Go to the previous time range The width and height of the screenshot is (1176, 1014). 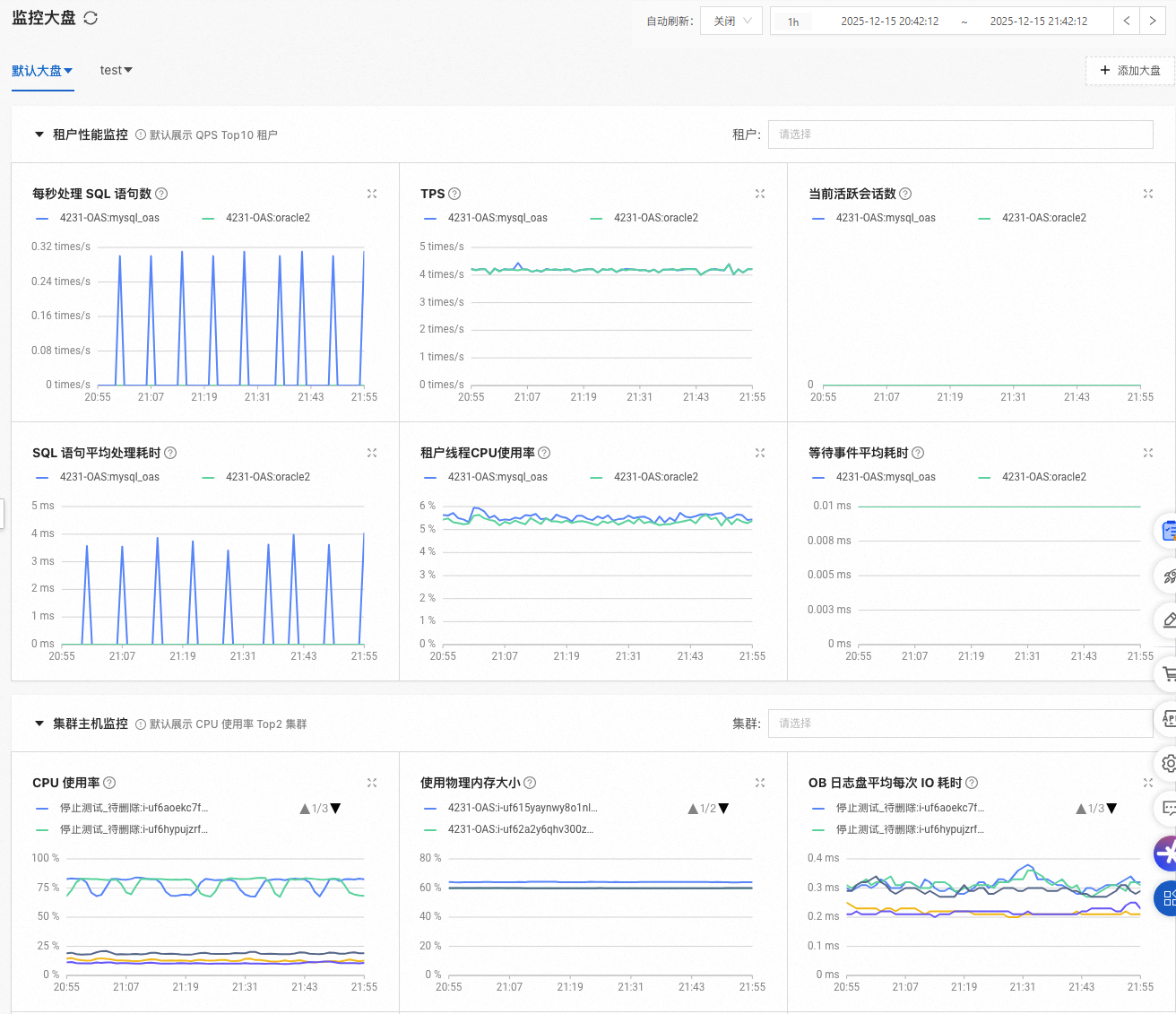1127,21
